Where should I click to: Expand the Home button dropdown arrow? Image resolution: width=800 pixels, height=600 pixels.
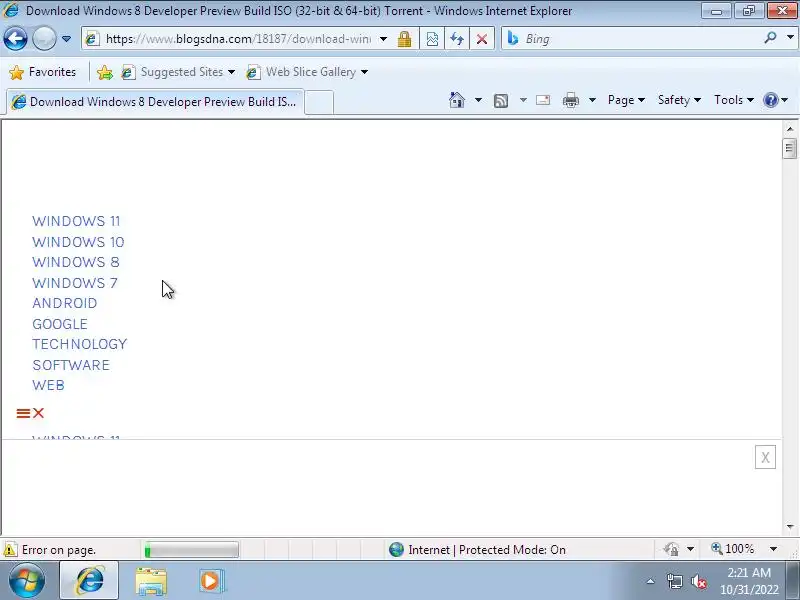pyautogui.click(x=478, y=100)
